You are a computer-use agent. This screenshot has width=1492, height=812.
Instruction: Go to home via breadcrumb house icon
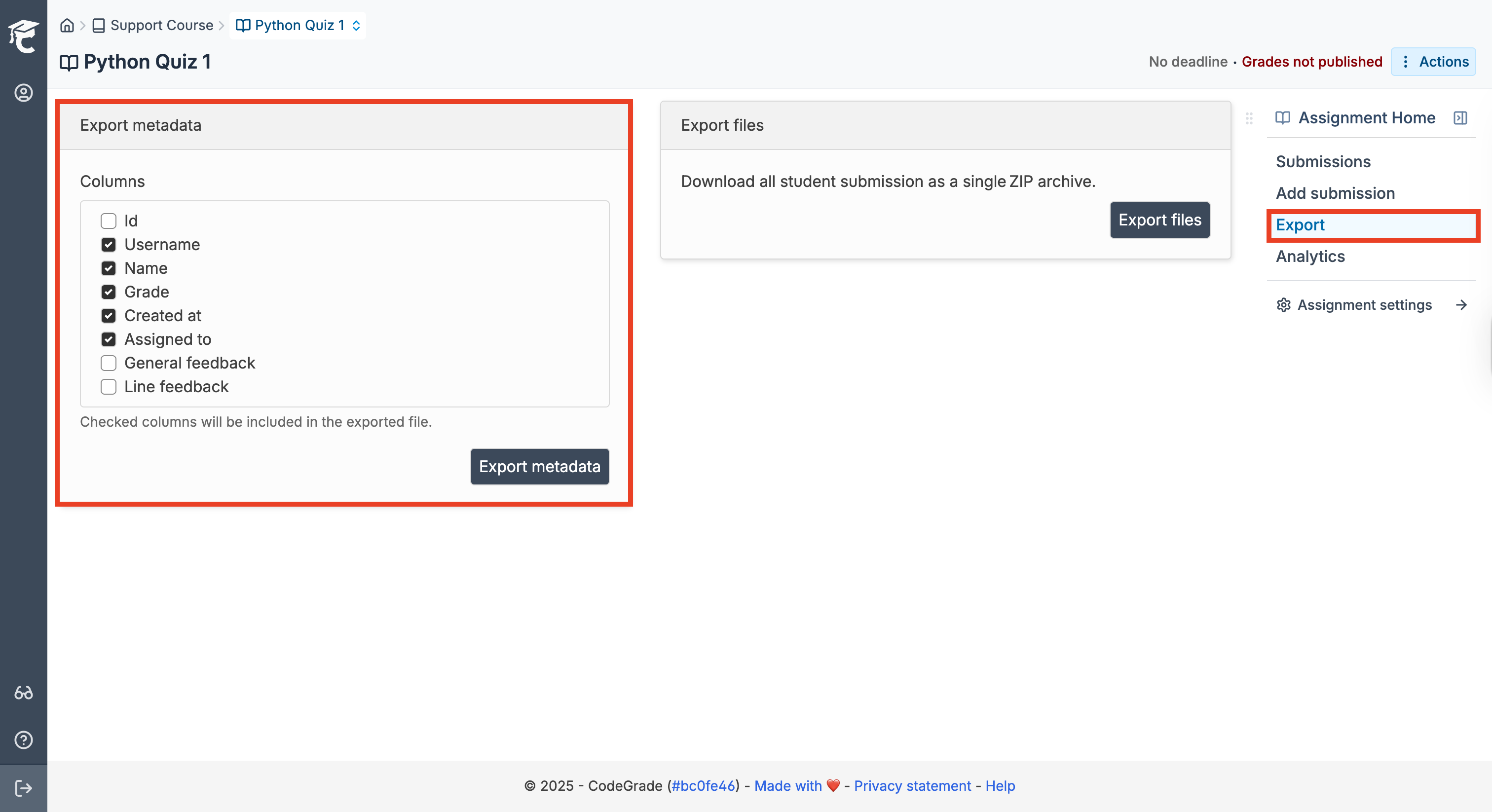tap(67, 26)
